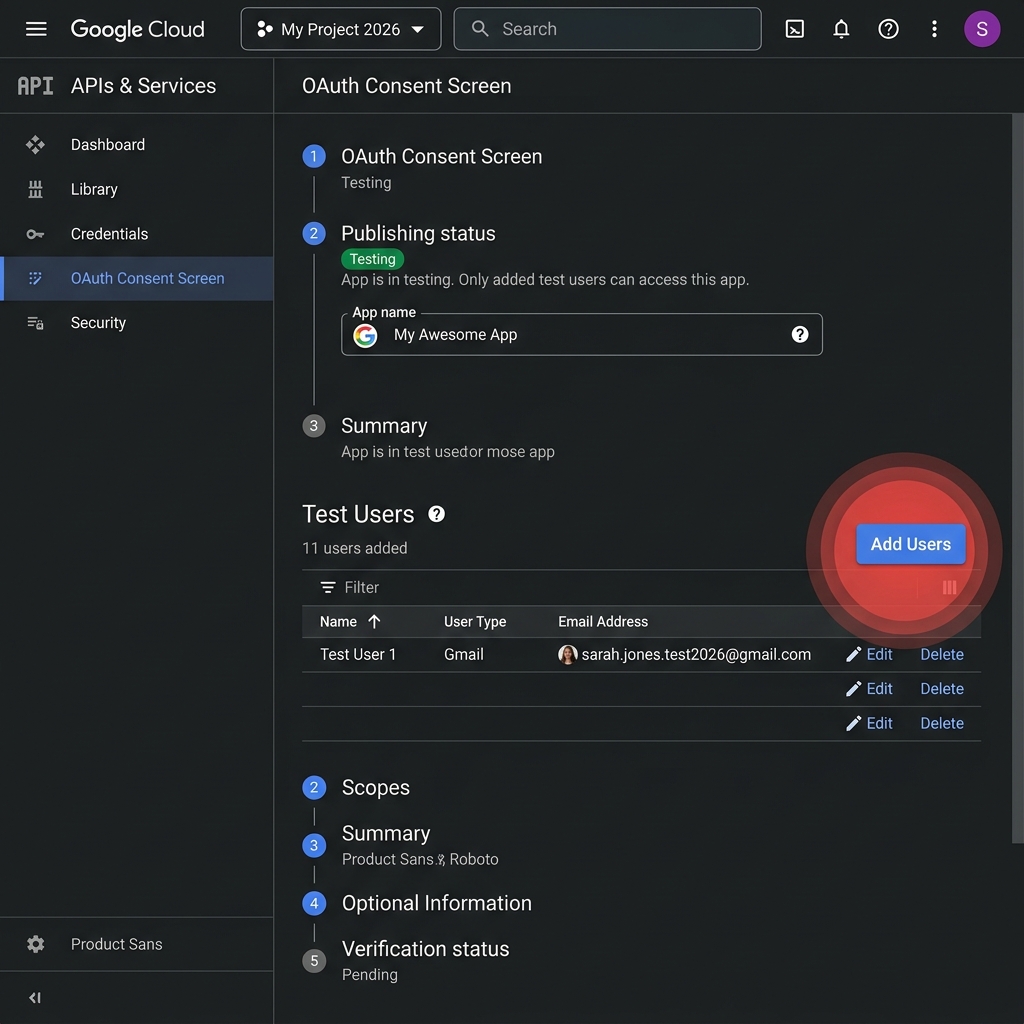The height and width of the screenshot is (1024, 1024).
Task: Collapse the left sidebar panel
Action: click(x=35, y=997)
